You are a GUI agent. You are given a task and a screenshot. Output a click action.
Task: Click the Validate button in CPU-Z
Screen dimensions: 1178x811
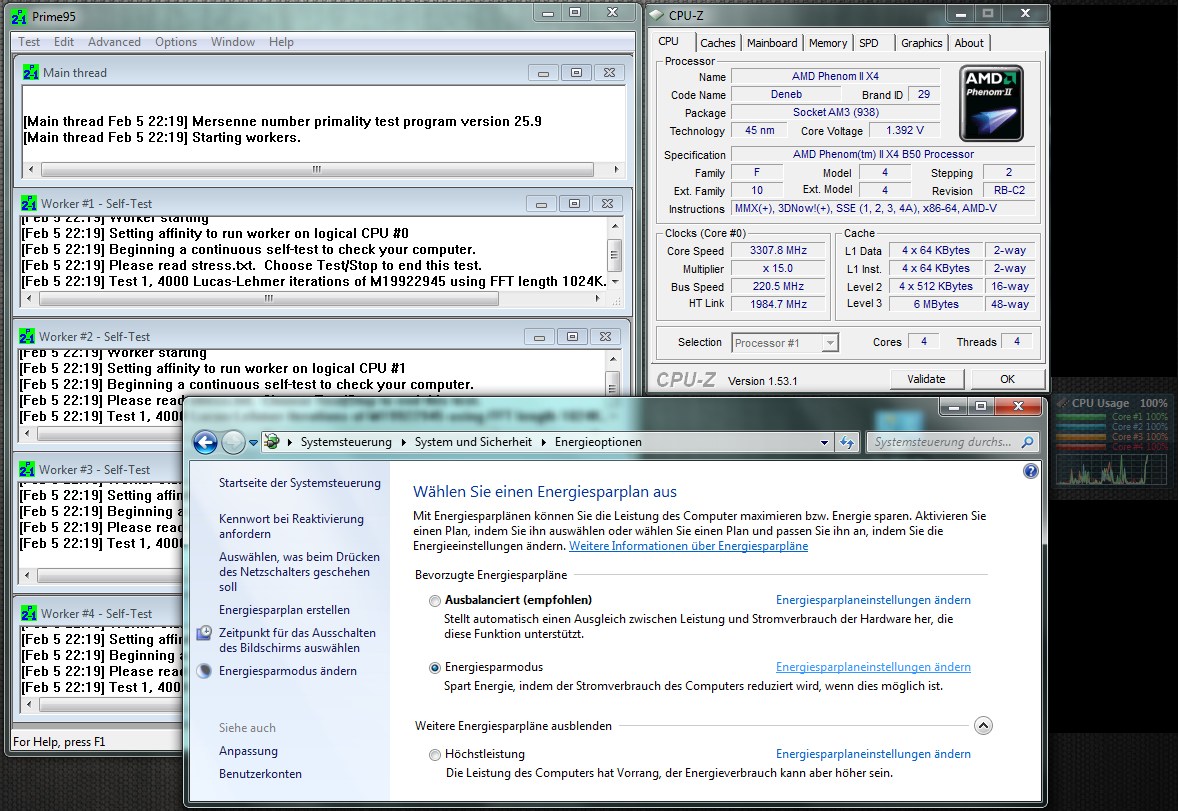click(x=926, y=380)
